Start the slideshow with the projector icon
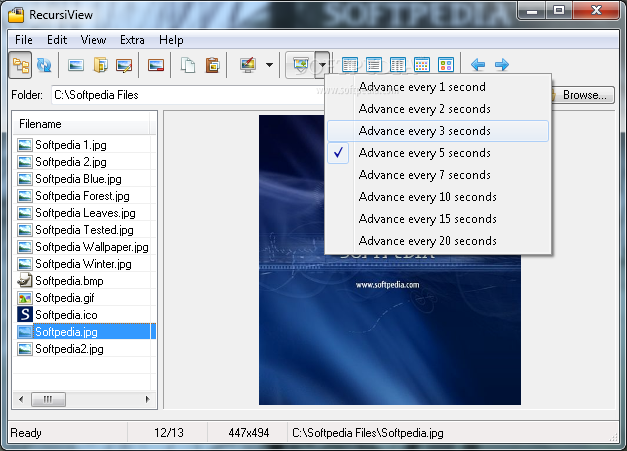This screenshot has height=451, width=627. 301,65
